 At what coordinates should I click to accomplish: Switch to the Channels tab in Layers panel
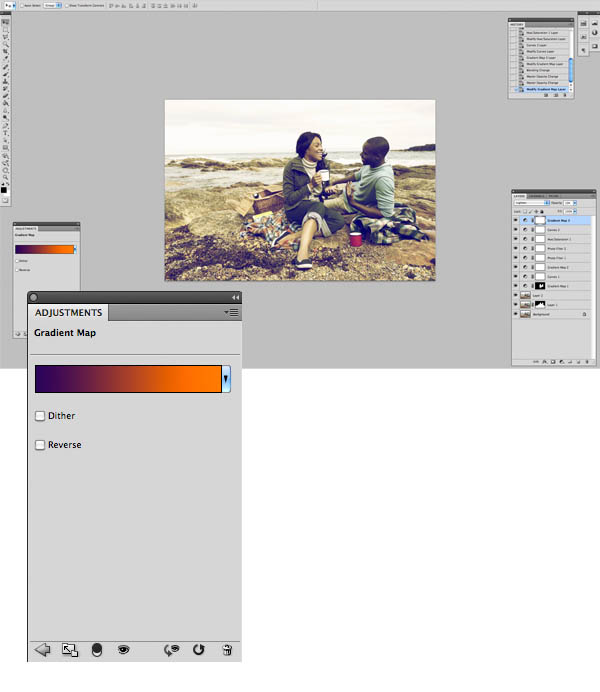click(537, 196)
